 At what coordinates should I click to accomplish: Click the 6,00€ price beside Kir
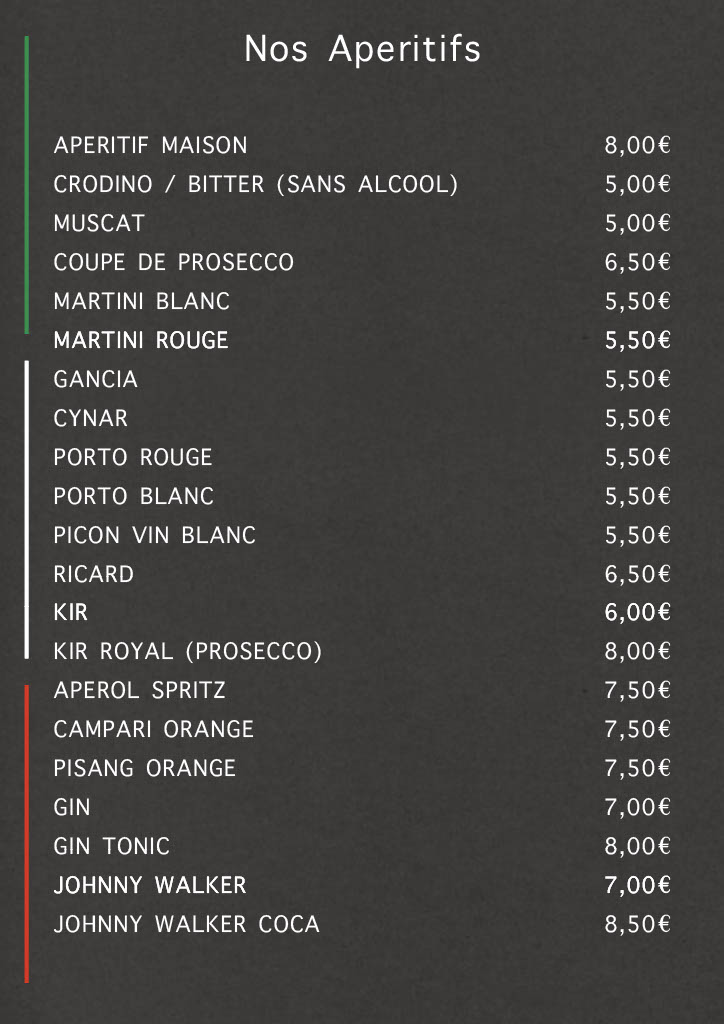click(637, 613)
